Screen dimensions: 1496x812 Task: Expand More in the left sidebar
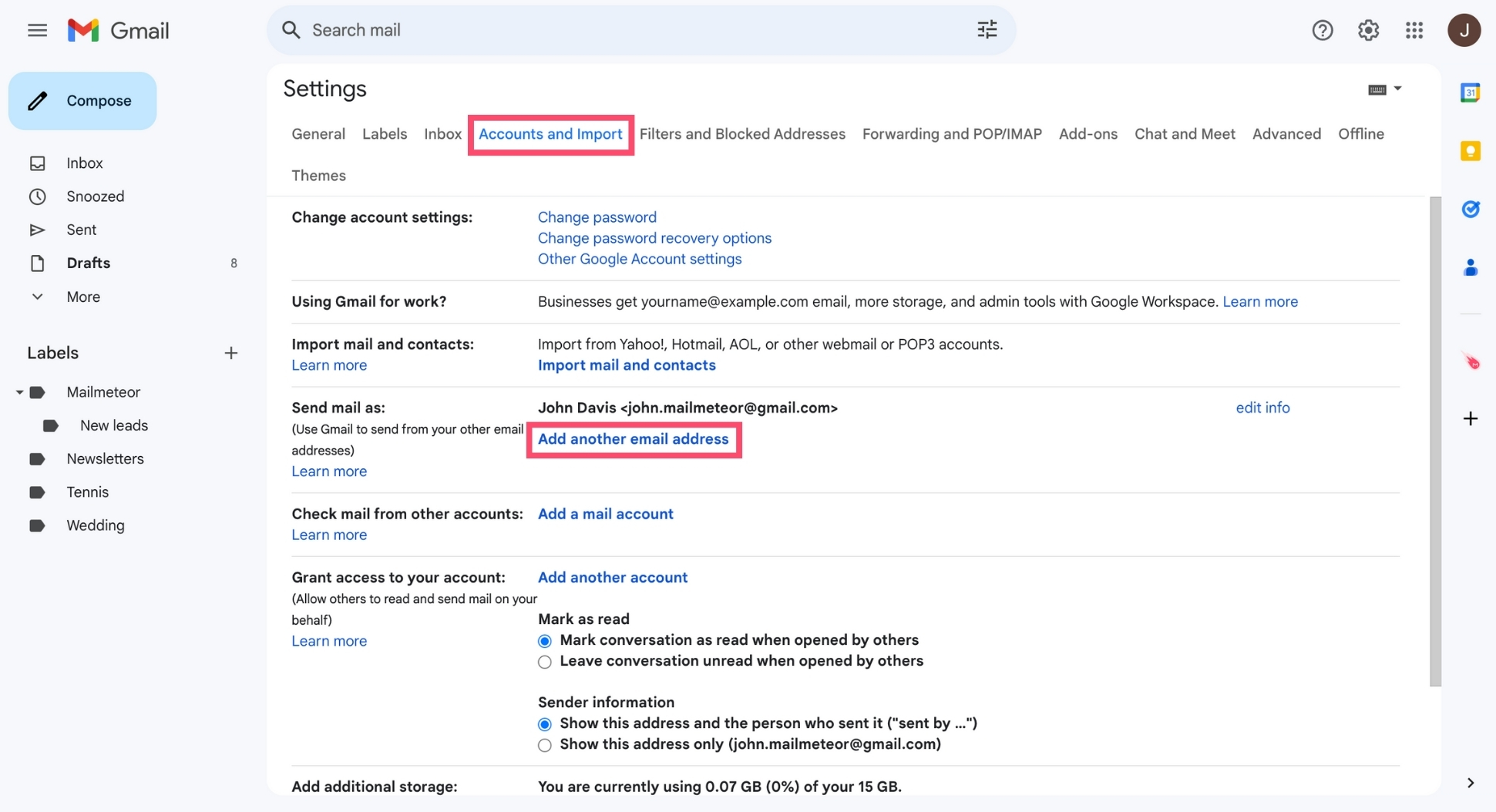[x=83, y=297]
